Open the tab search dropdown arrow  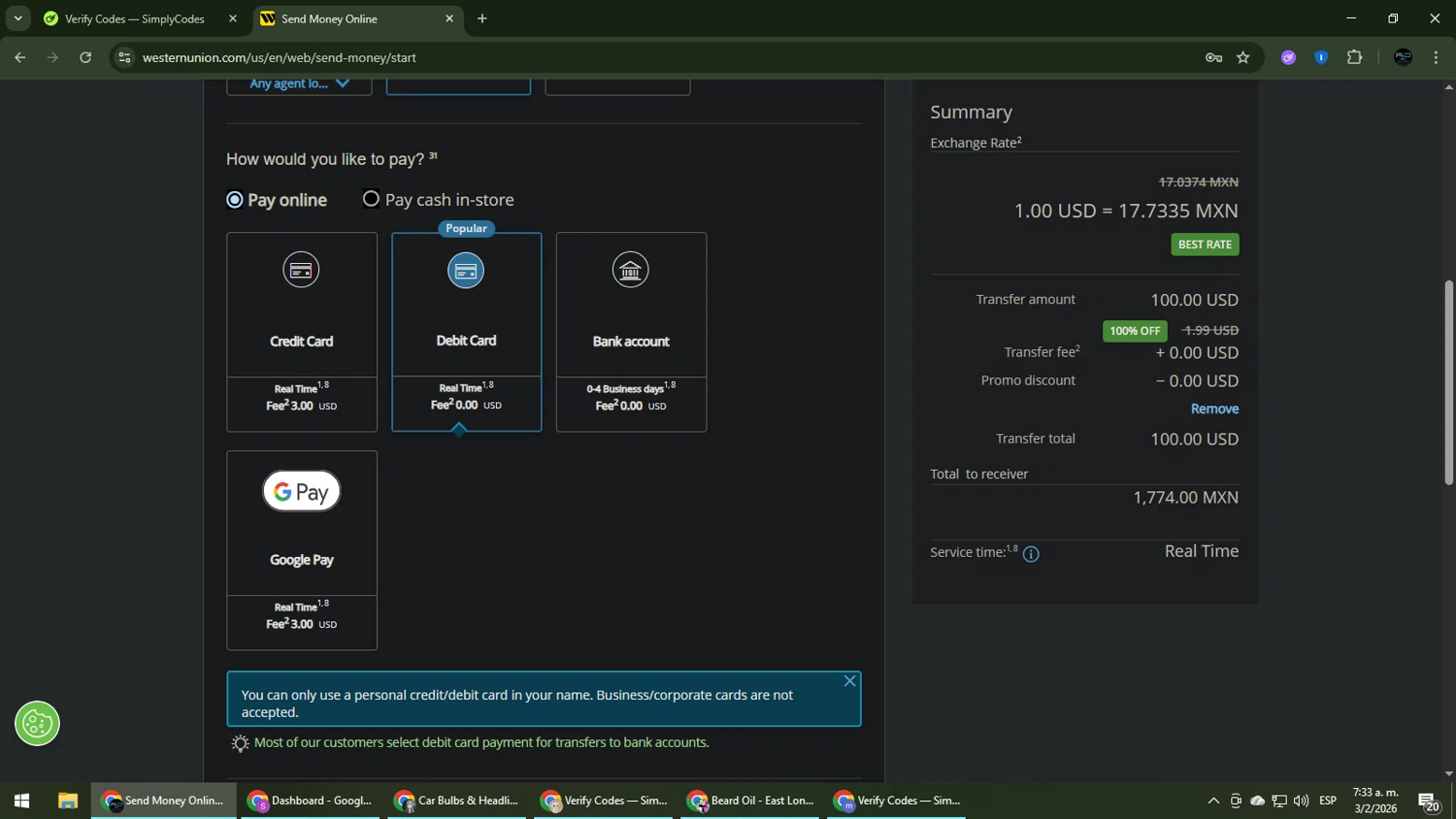click(17, 18)
